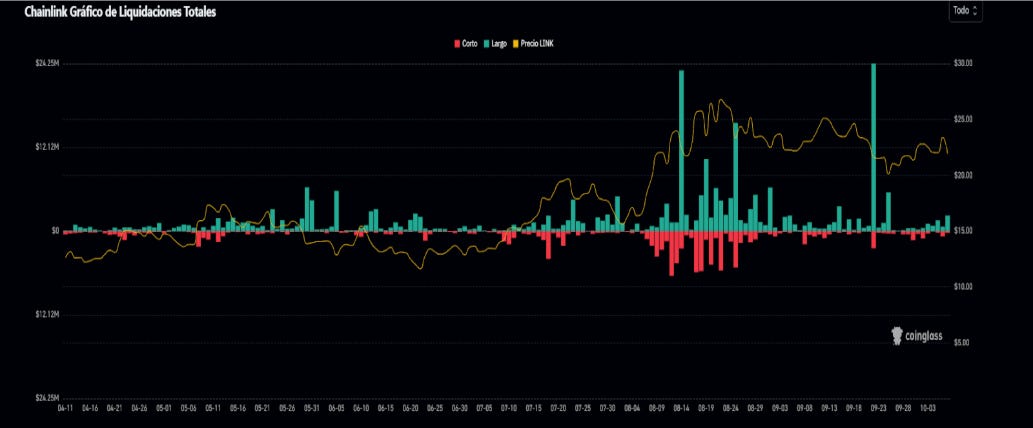Image resolution: width=1033 pixels, height=428 pixels.
Task: Select the 09-08 date label
Action: (x=805, y=408)
